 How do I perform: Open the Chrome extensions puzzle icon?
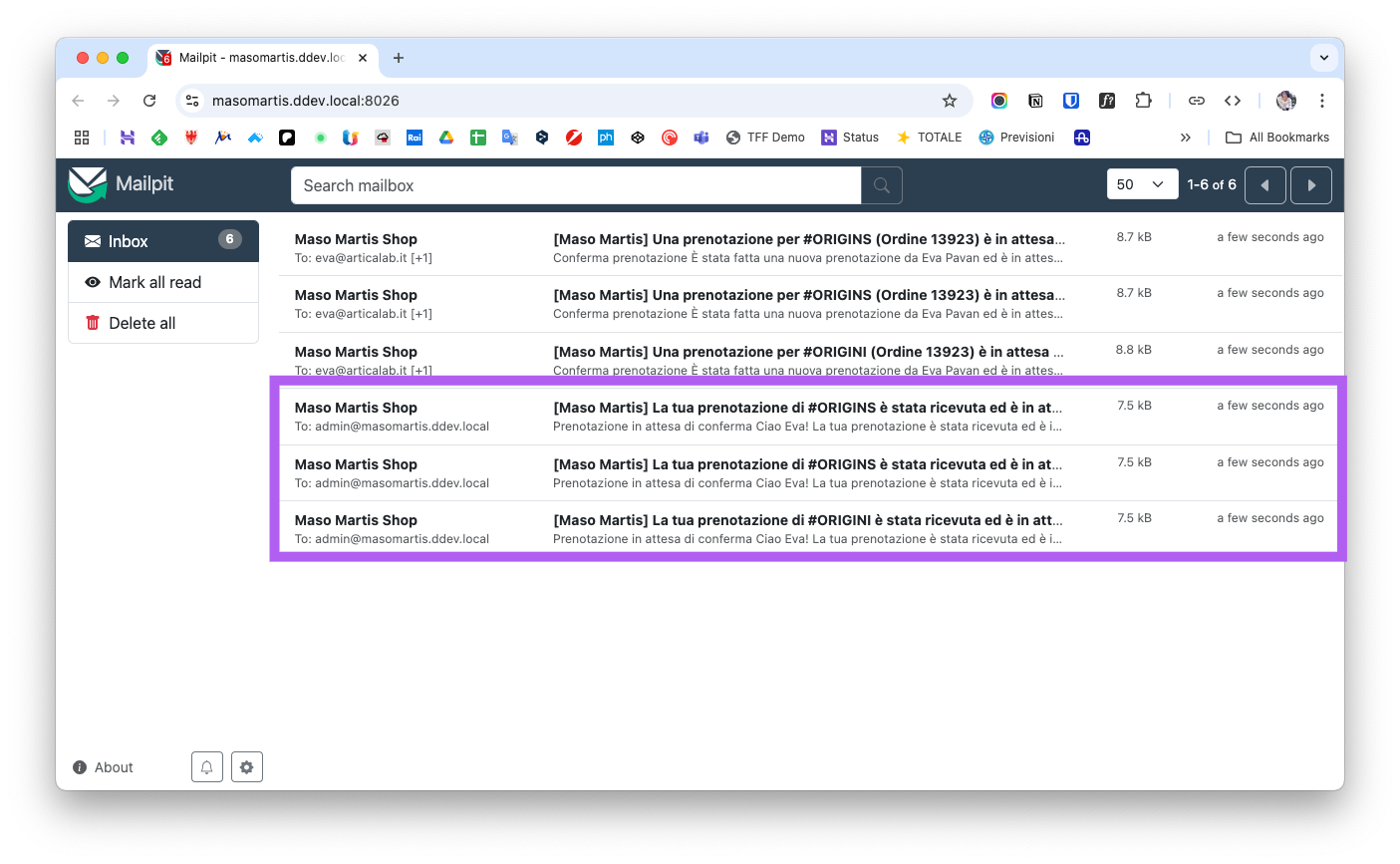(1143, 101)
